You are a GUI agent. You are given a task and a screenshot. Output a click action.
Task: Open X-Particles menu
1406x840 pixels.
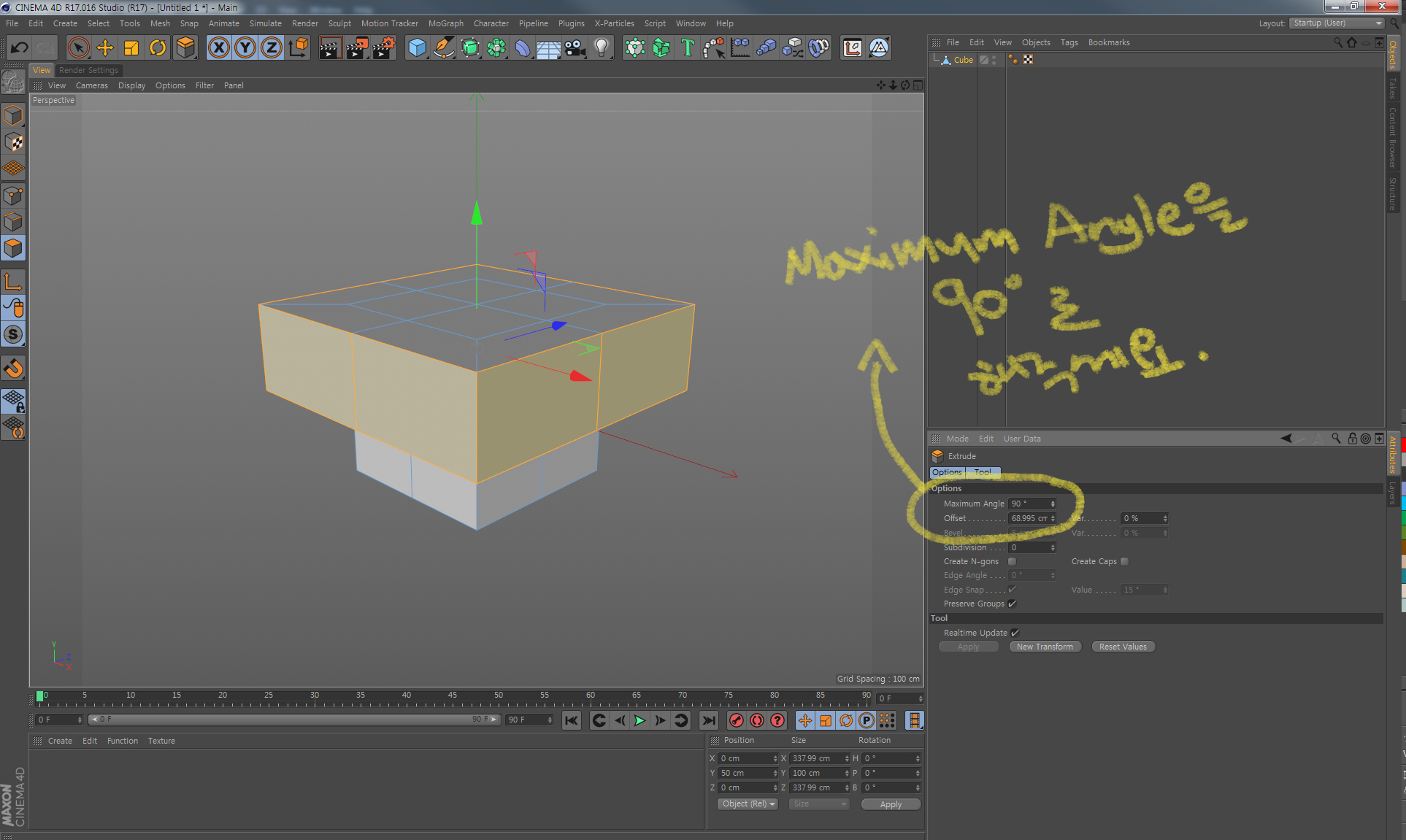tap(614, 23)
